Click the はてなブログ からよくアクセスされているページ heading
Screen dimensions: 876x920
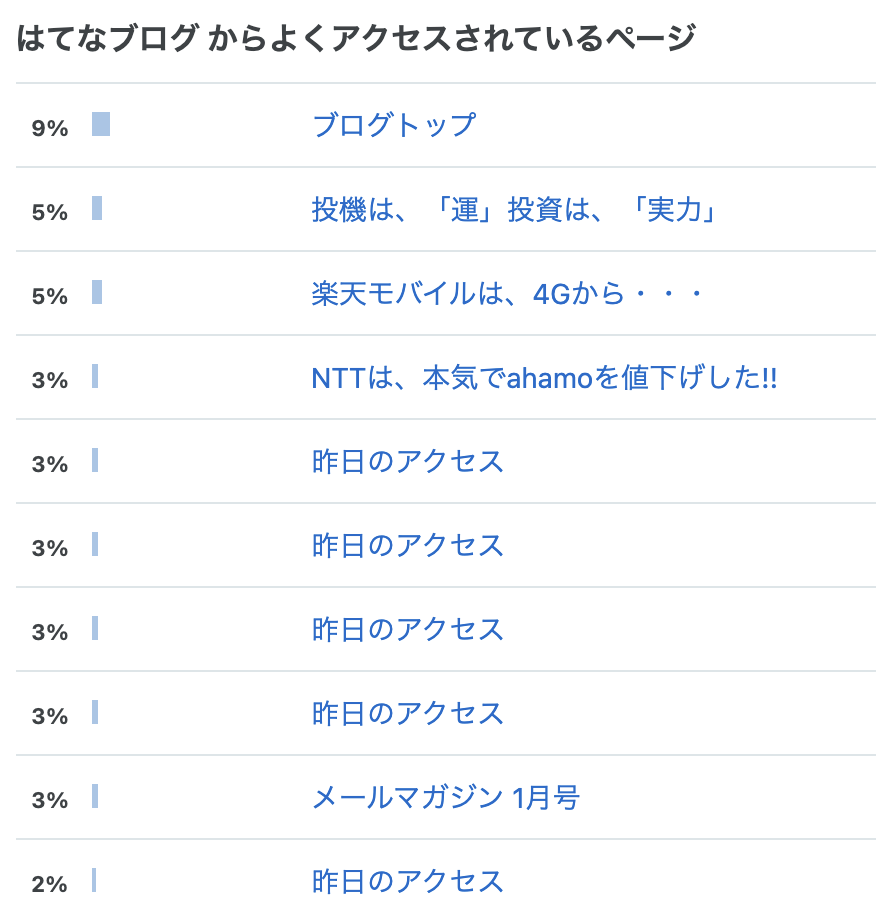356,38
